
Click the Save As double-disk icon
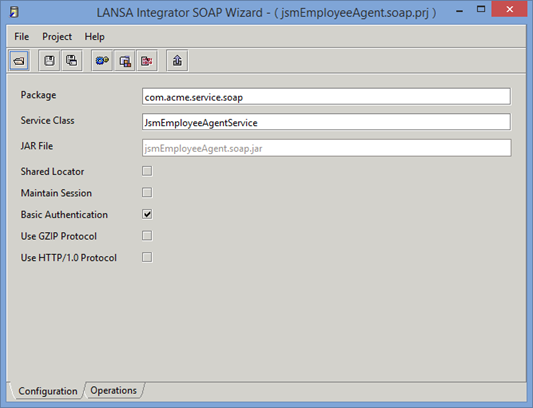(72, 61)
